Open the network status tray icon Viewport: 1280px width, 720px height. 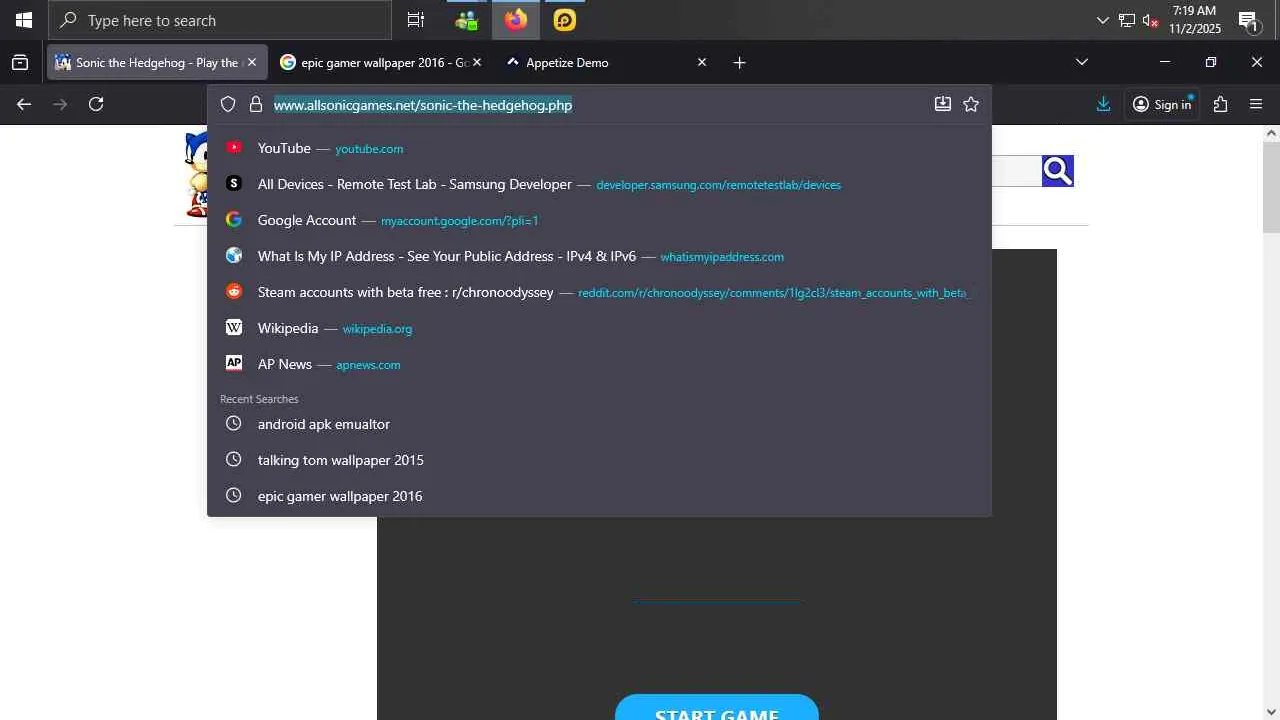tap(1127, 20)
